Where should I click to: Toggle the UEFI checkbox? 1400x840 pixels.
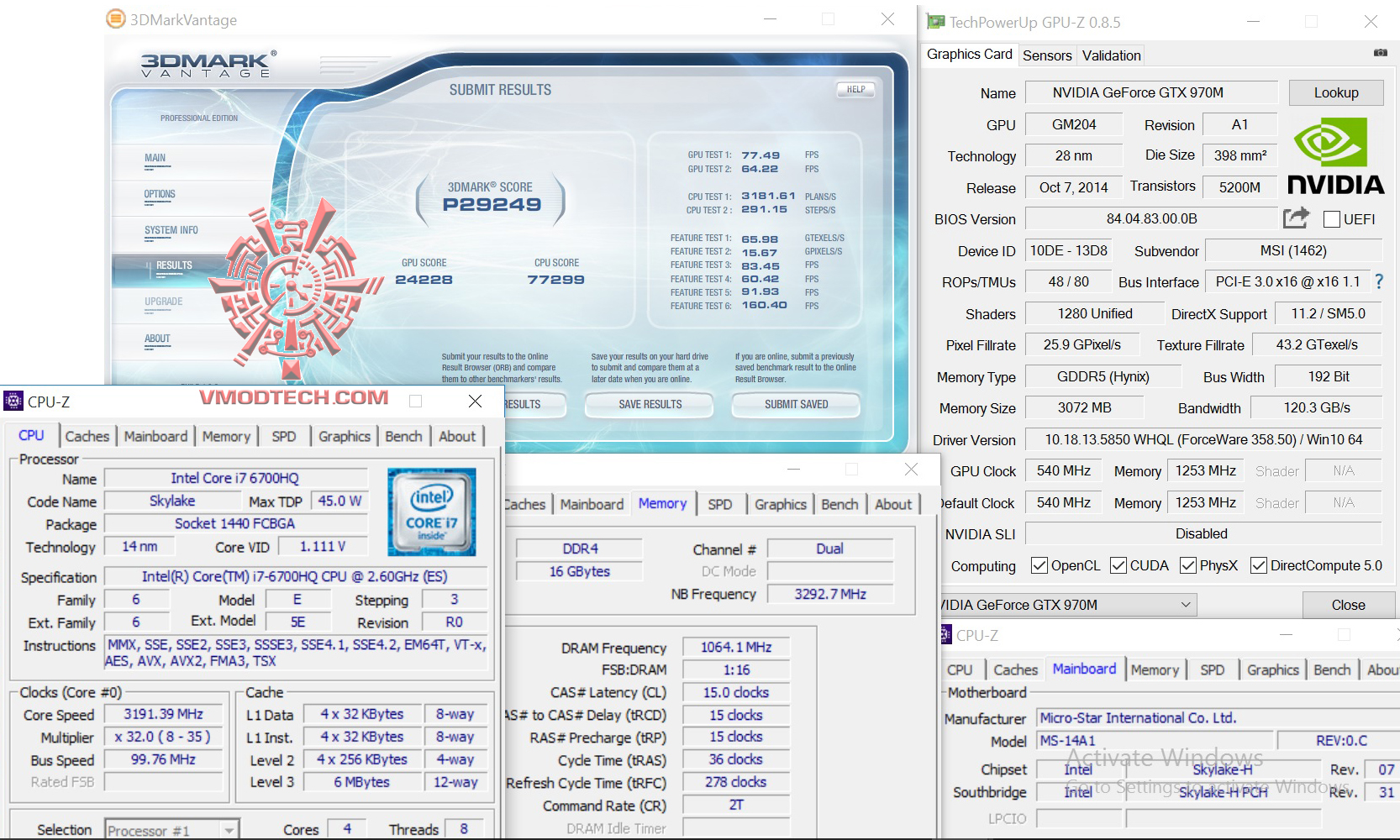pos(1331,219)
